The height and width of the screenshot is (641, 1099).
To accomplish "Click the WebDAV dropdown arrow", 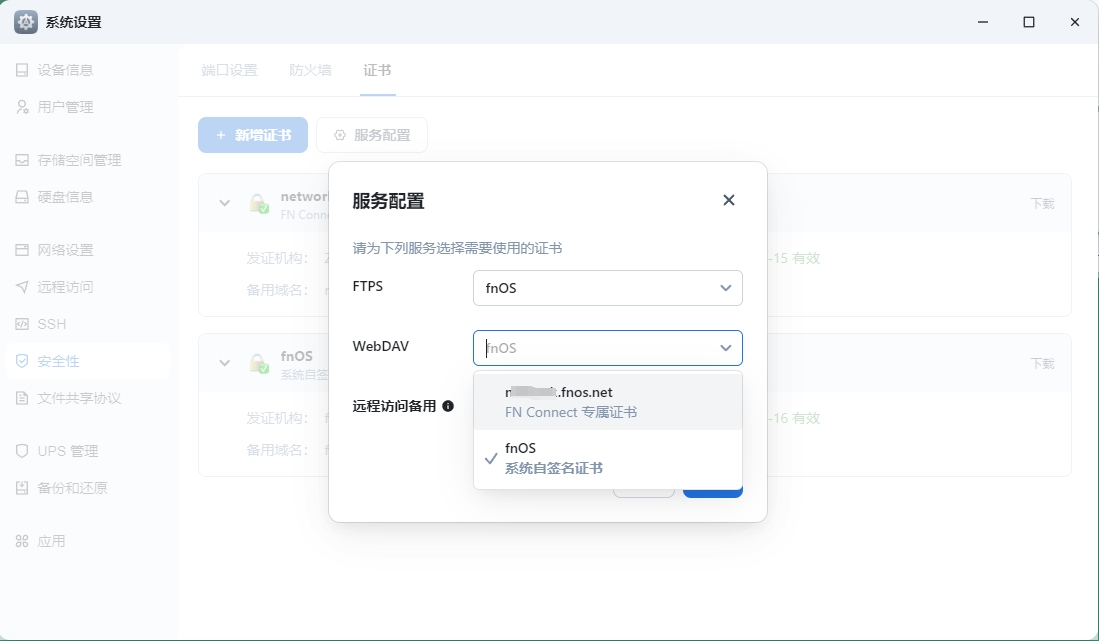I will tap(725, 348).
